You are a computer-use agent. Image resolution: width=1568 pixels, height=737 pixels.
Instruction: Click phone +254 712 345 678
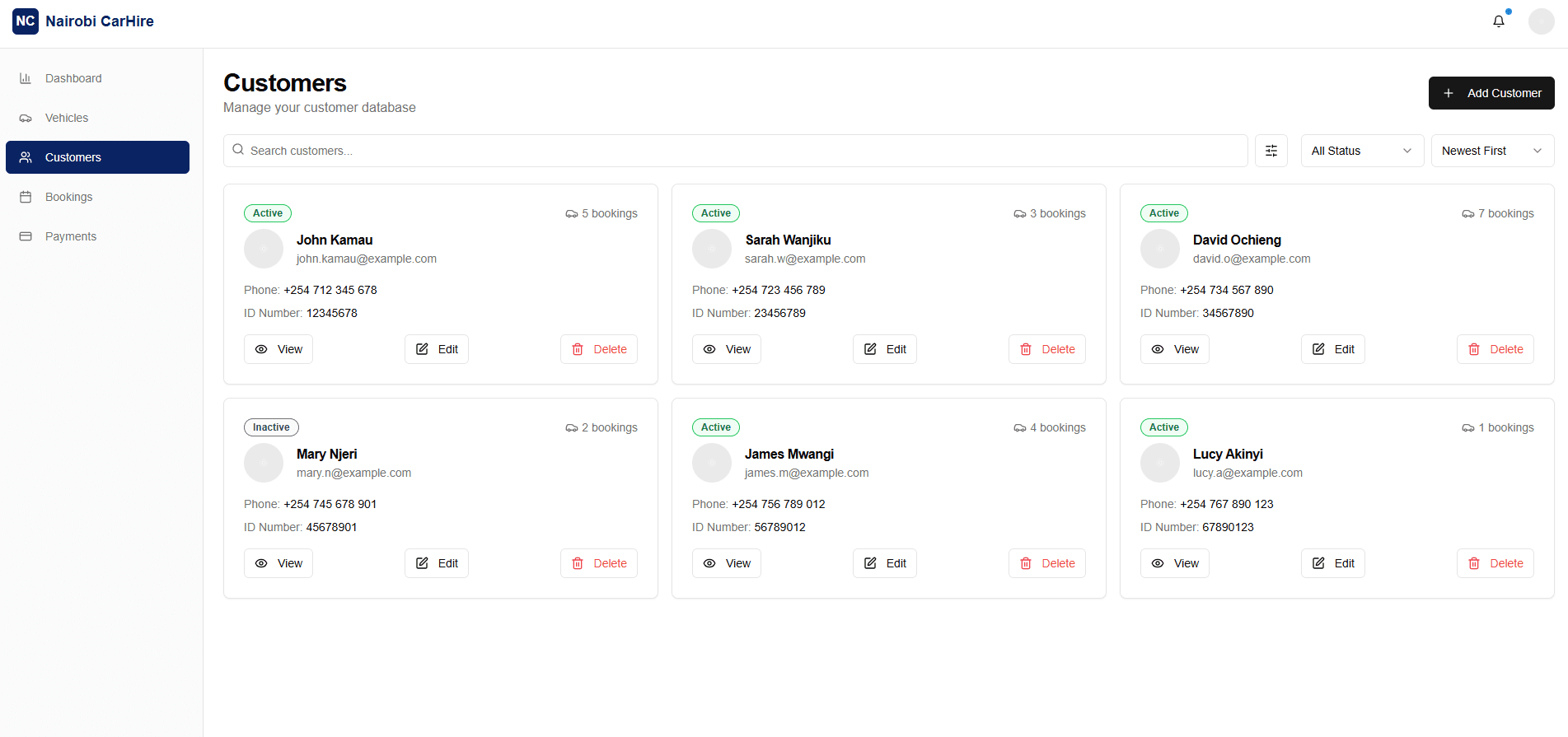click(x=330, y=290)
